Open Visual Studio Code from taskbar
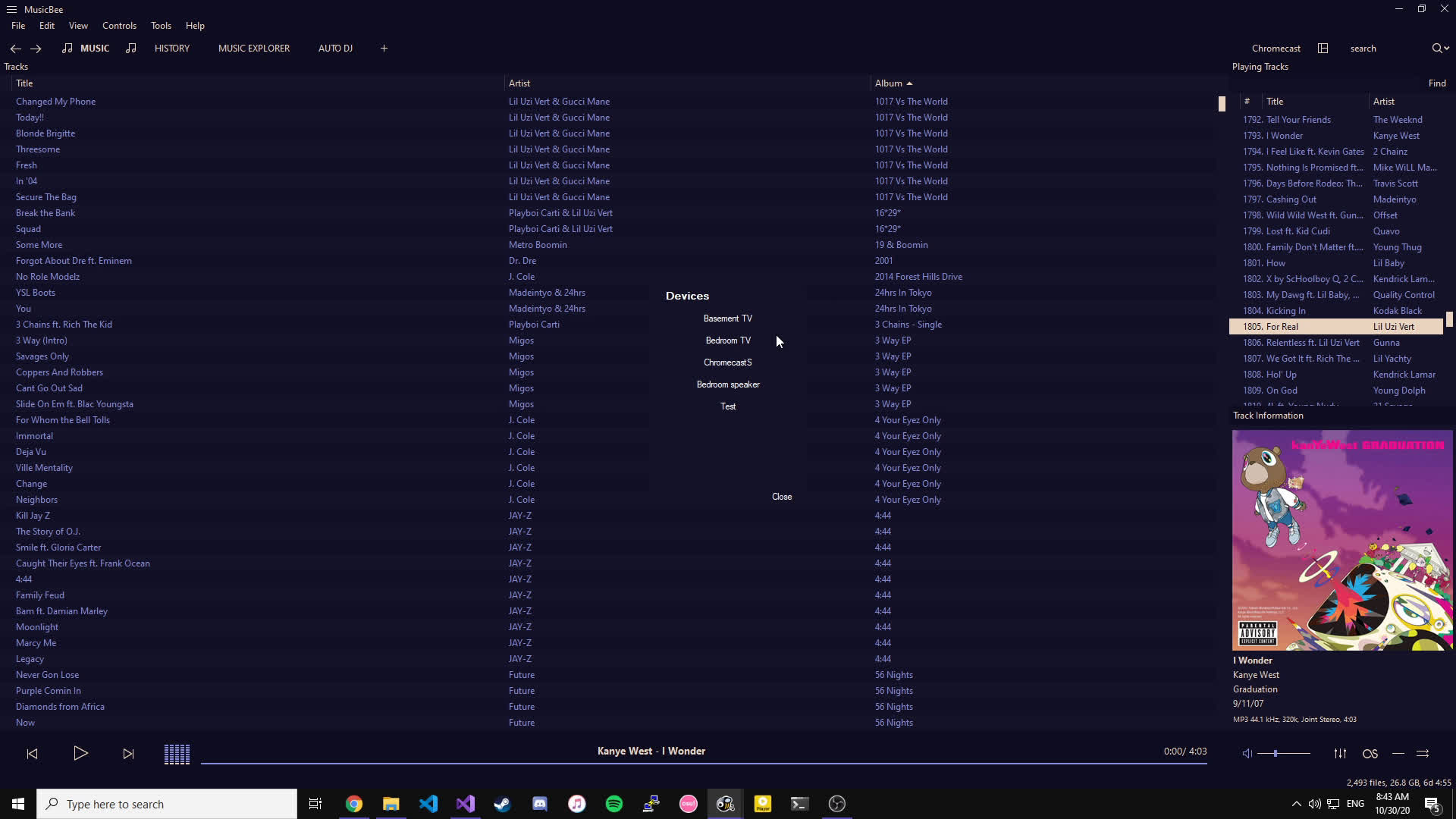This screenshot has width=1456, height=819. click(428, 804)
